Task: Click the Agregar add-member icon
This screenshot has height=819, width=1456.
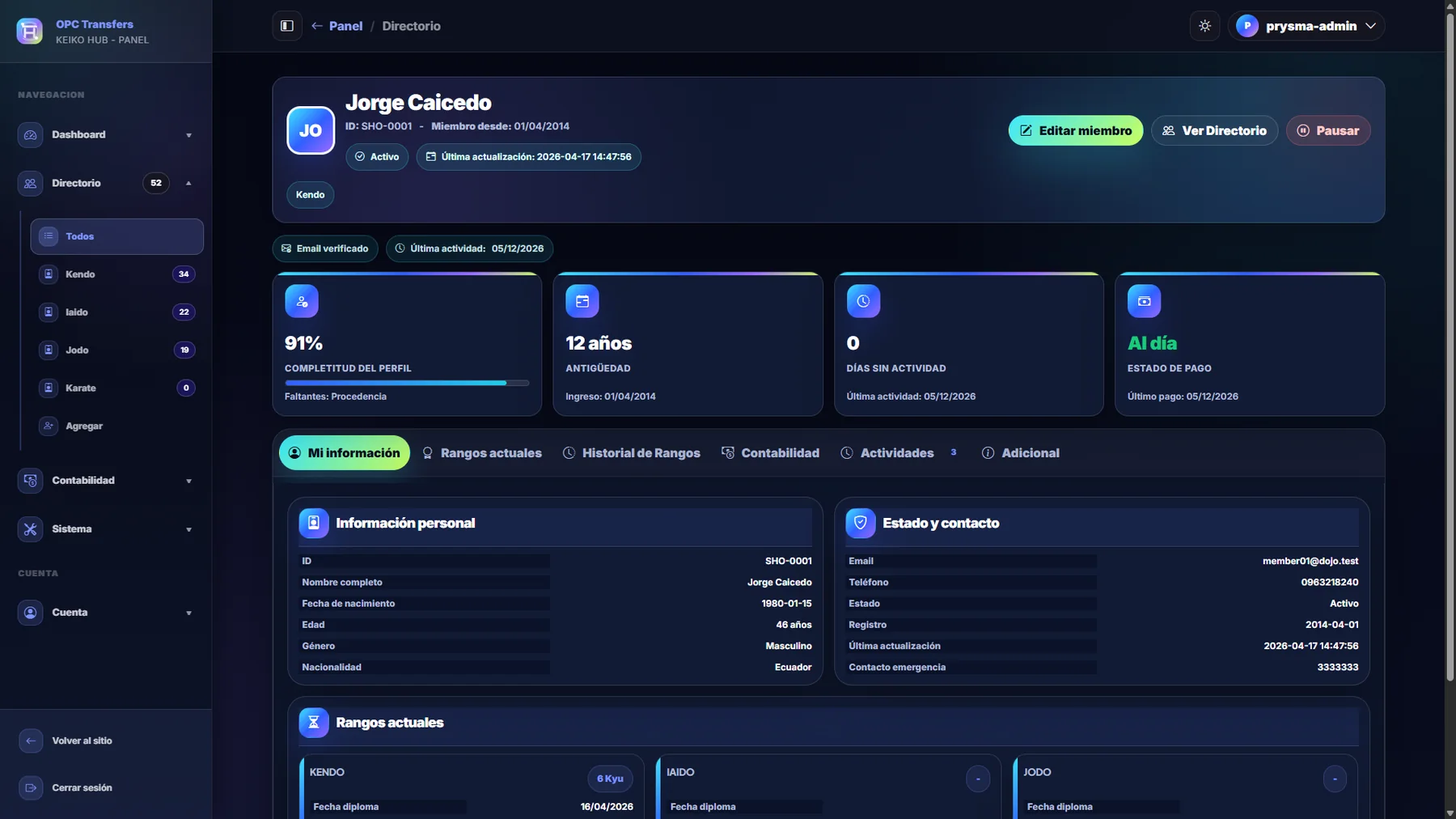Action: 49,426
